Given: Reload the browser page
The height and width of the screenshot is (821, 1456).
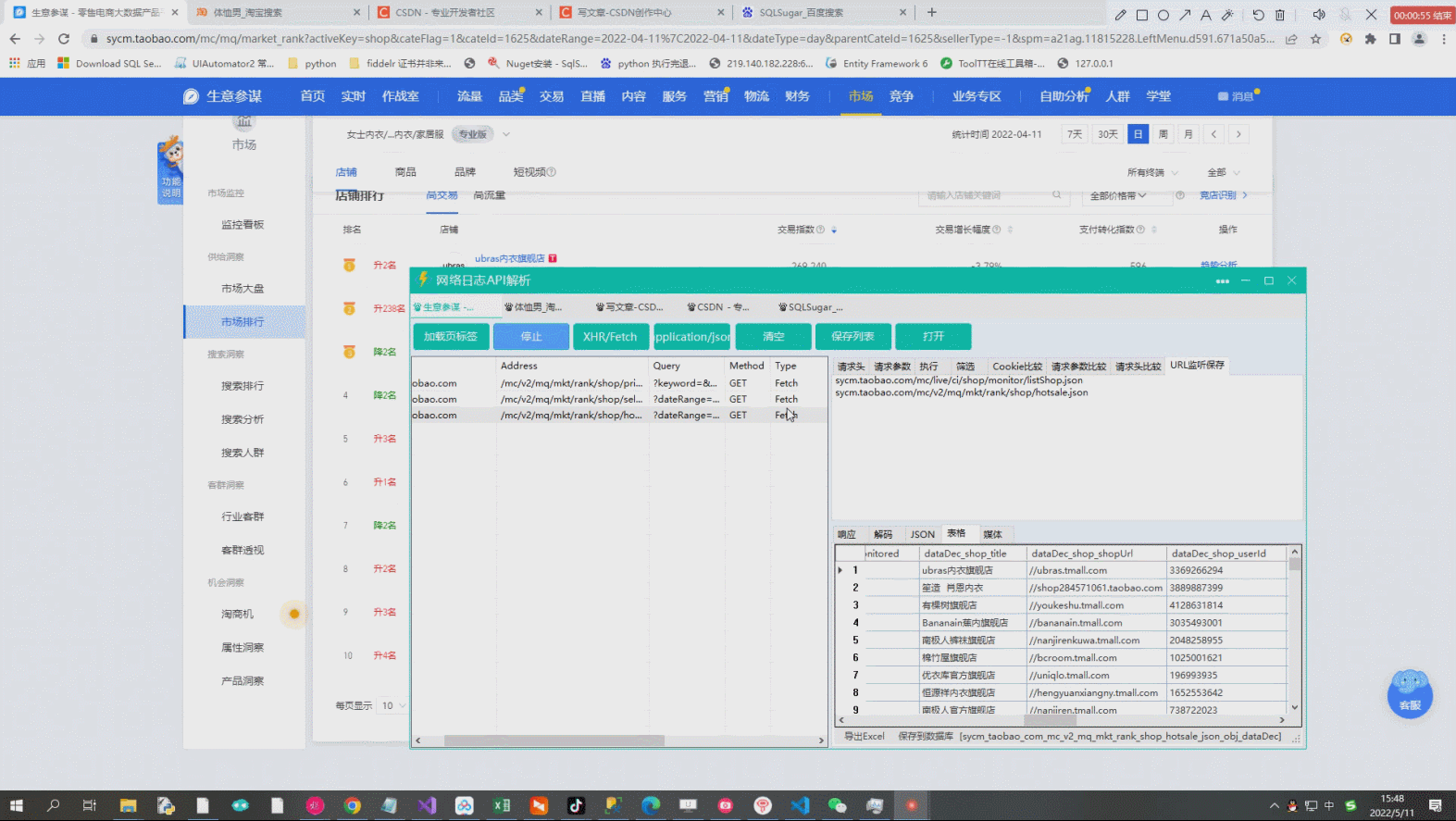Looking at the screenshot, I should (64, 39).
